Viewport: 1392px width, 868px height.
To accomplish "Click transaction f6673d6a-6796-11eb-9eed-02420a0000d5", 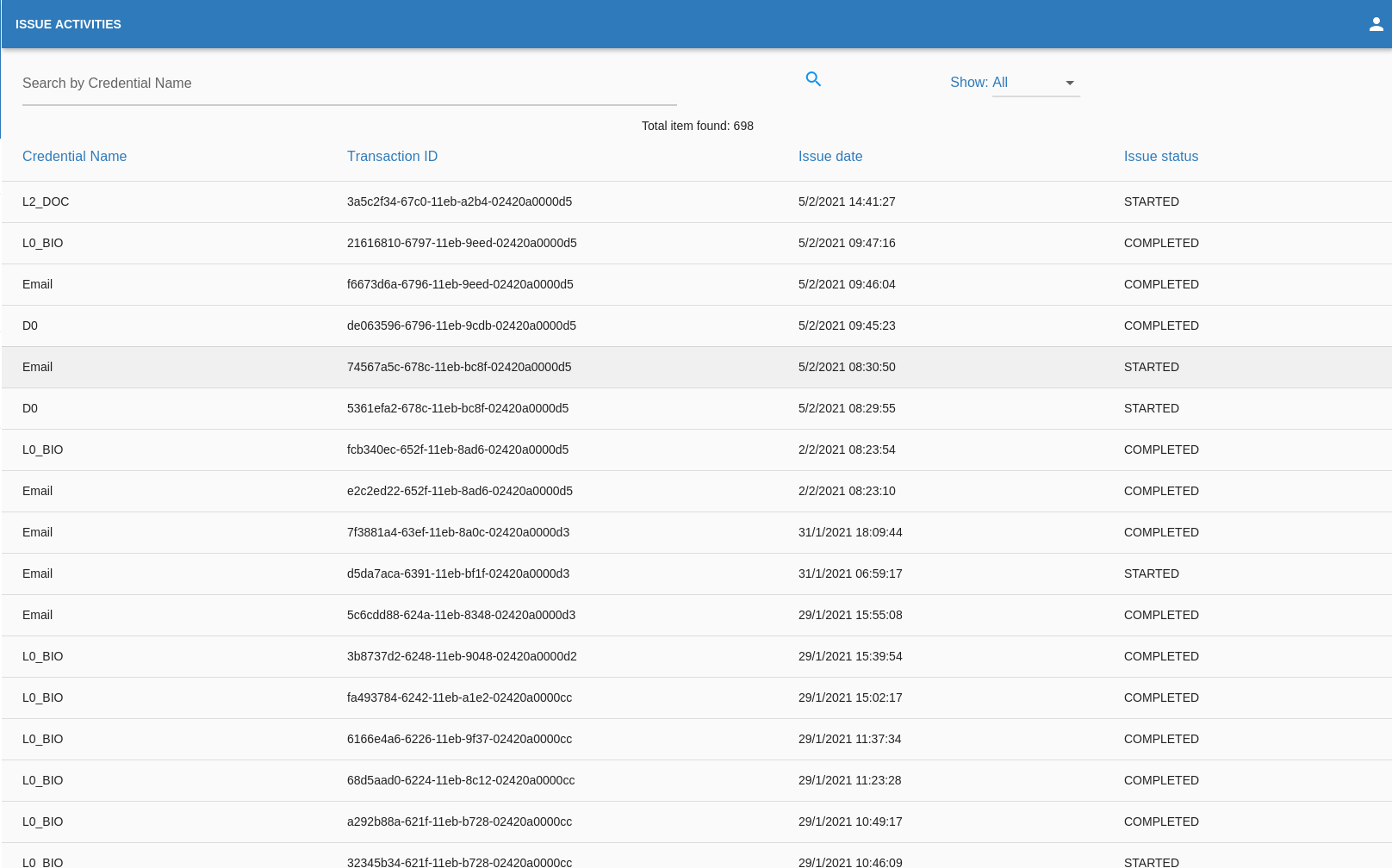I will [x=460, y=284].
